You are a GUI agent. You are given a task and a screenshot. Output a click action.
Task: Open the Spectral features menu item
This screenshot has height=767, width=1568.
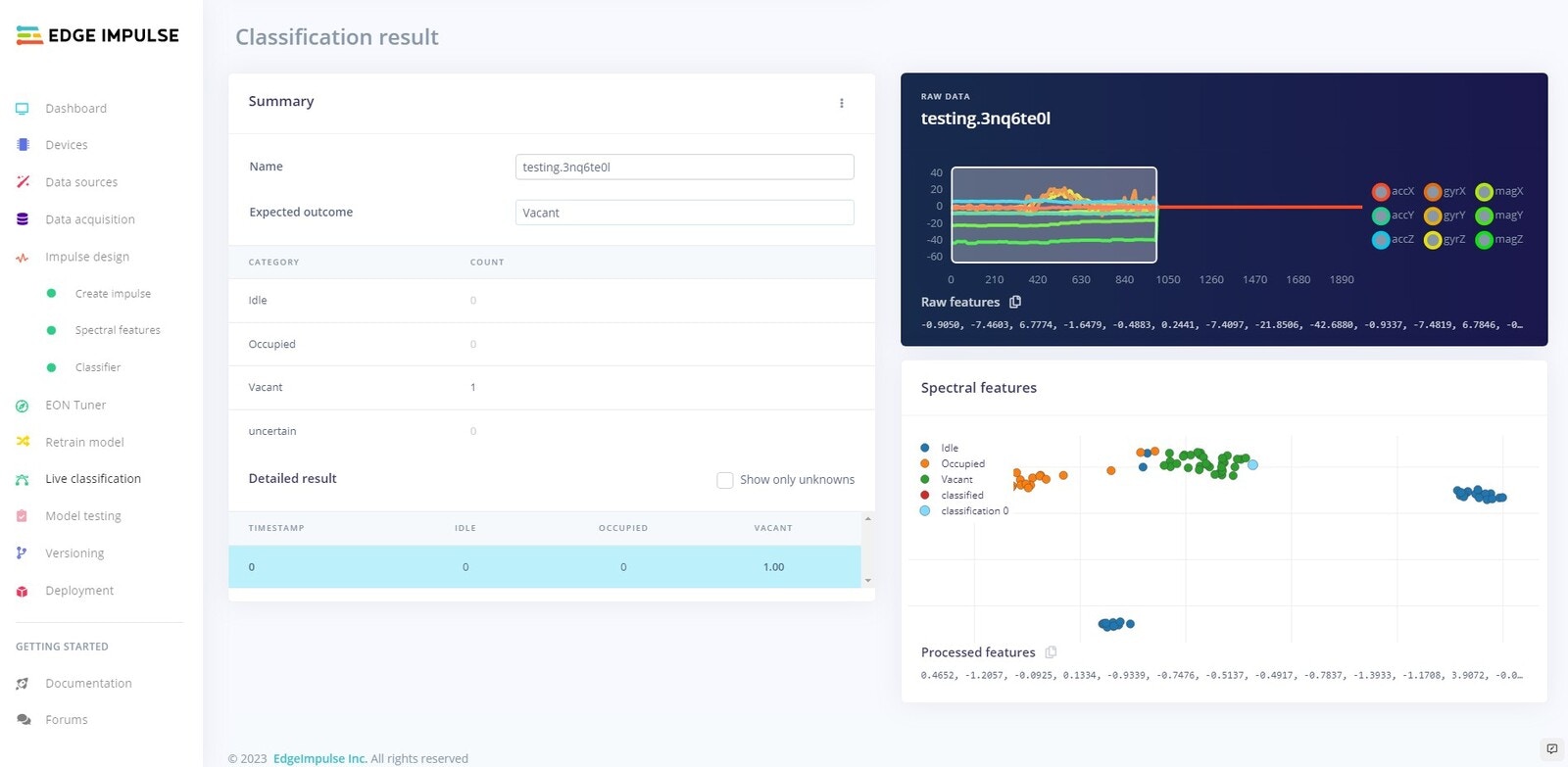(x=118, y=330)
